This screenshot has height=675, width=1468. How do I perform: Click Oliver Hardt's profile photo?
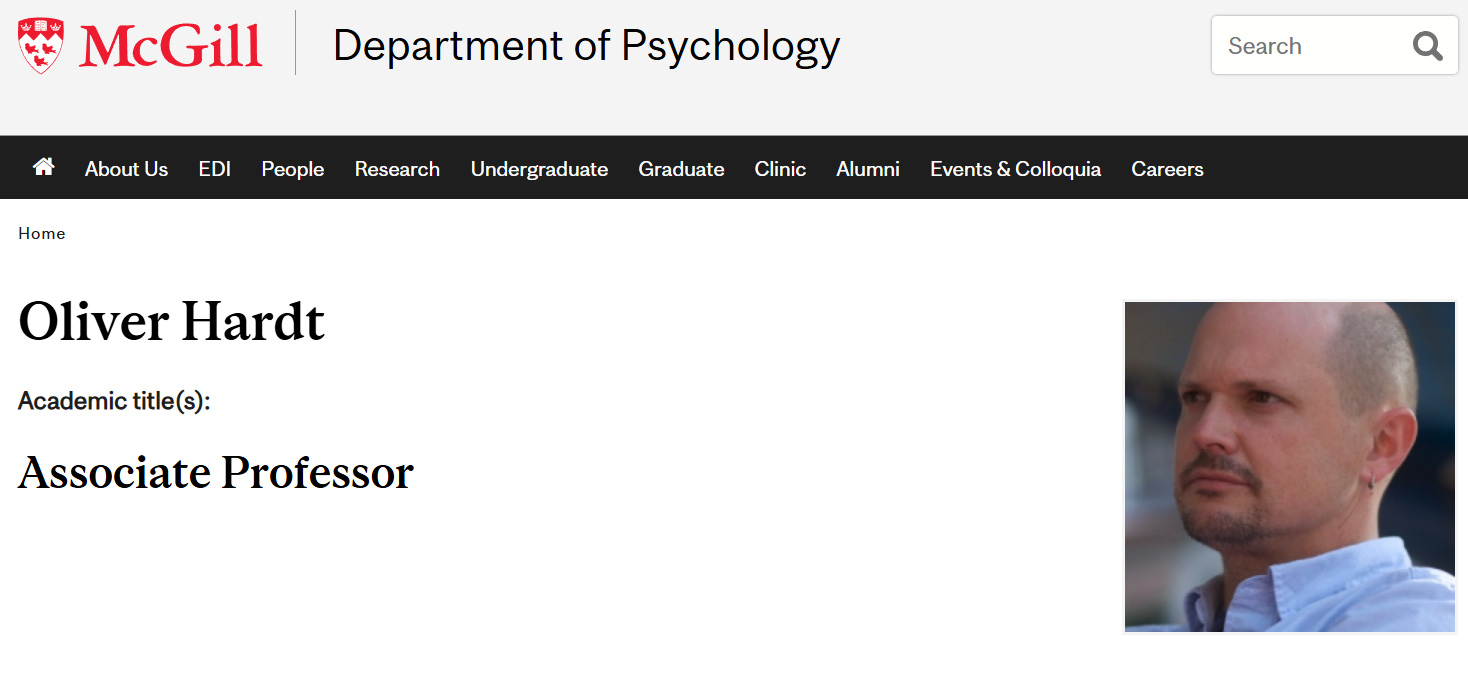tap(1290, 467)
